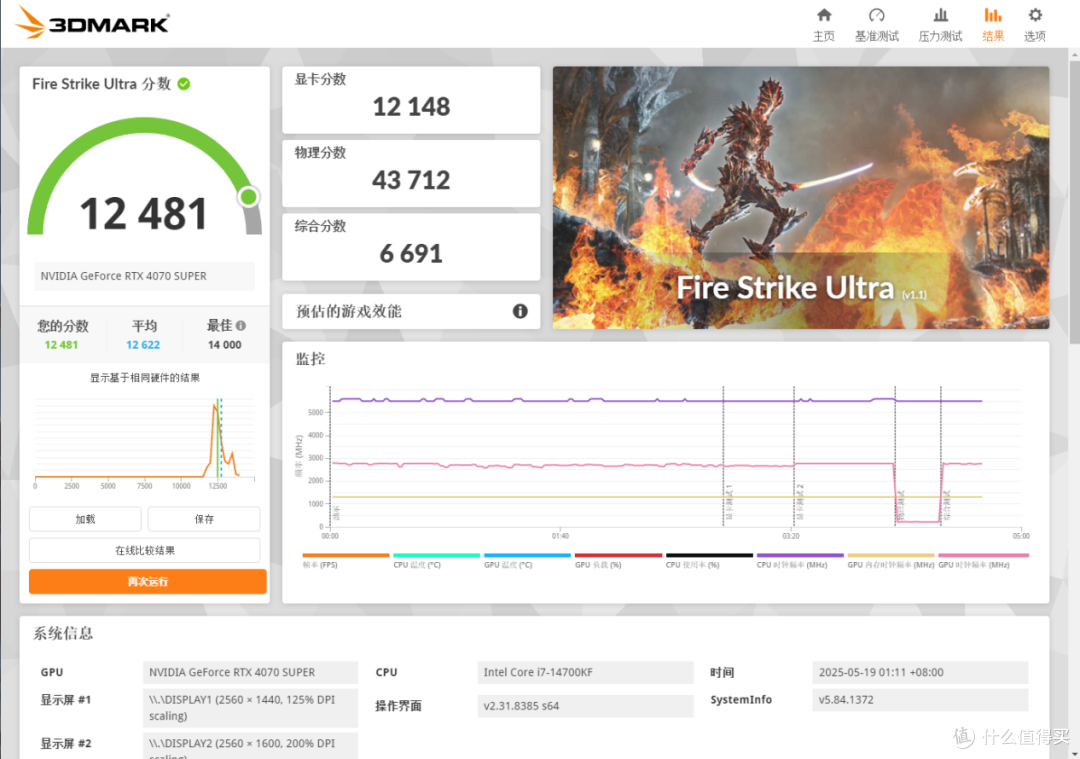
Task: Click SystemInfo version v5.84.1372
Action: pos(920,700)
